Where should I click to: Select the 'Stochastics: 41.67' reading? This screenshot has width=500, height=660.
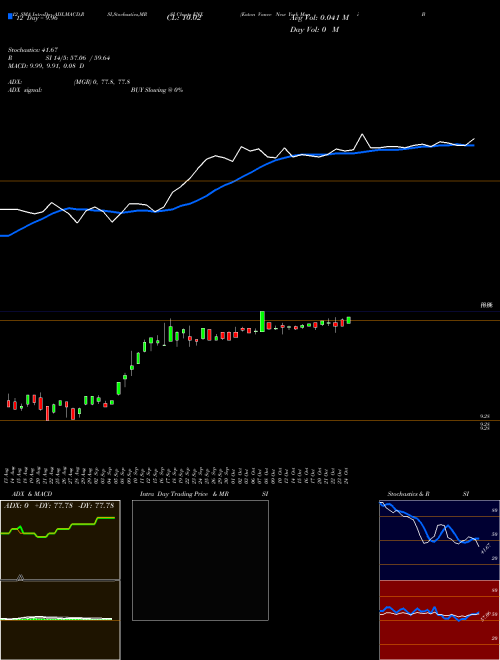[x=33, y=50]
